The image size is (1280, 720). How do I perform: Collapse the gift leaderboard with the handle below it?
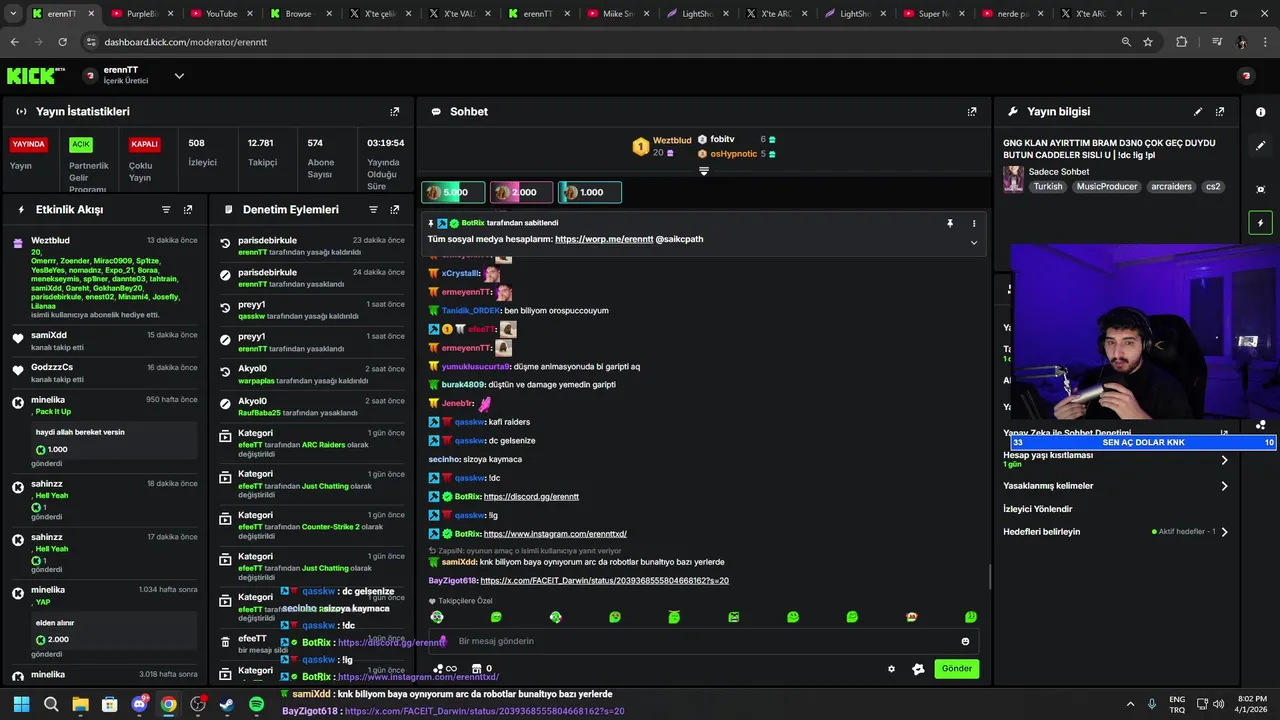(x=704, y=171)
